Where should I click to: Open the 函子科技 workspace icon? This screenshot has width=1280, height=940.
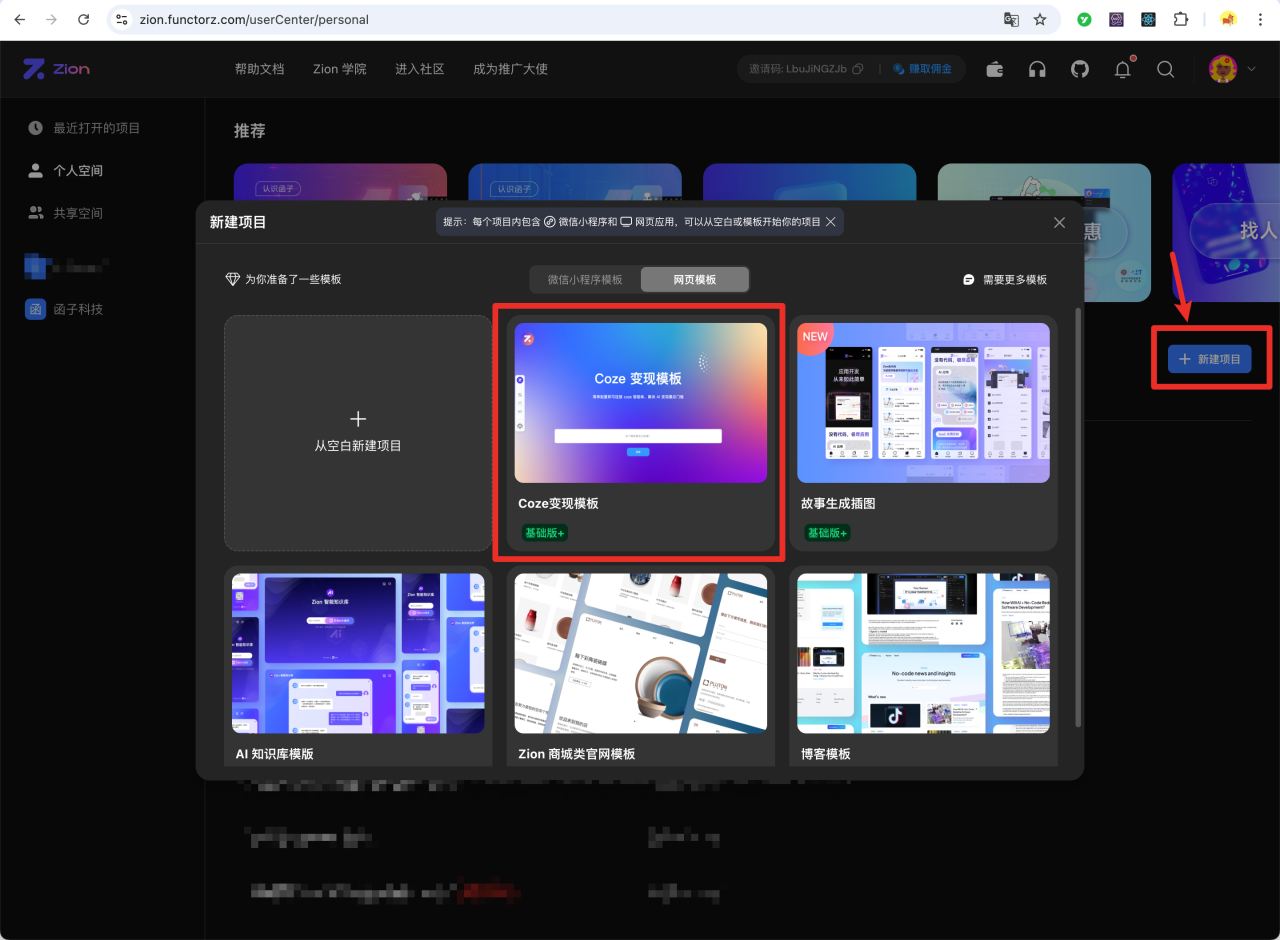tap(36, 309)
